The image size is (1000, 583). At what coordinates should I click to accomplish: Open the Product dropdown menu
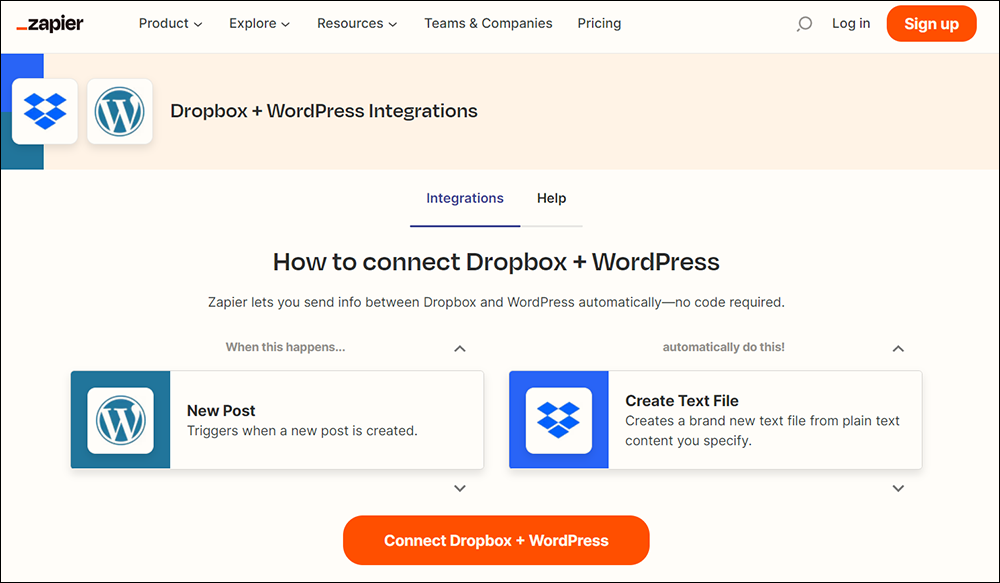pyautogui.click(x=170, y=24)
